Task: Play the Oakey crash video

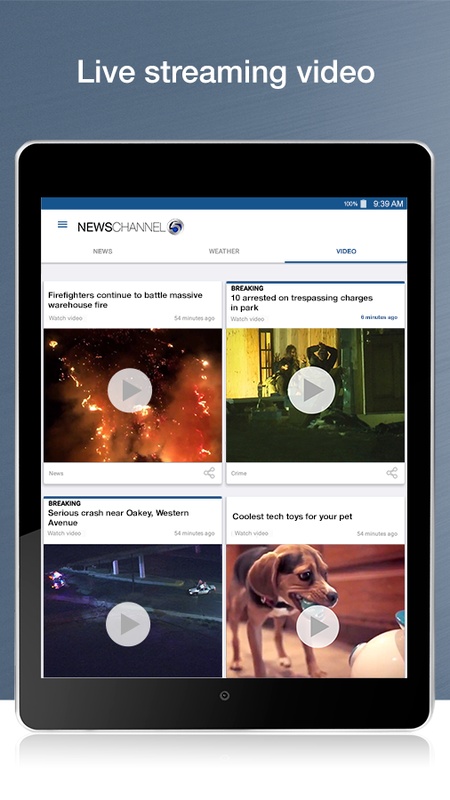Action: pos(128,624)
